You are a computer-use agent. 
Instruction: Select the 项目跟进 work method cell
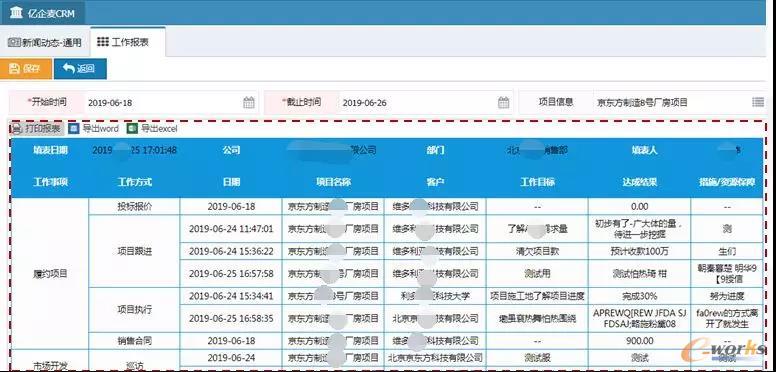click(x=135, y=251)
